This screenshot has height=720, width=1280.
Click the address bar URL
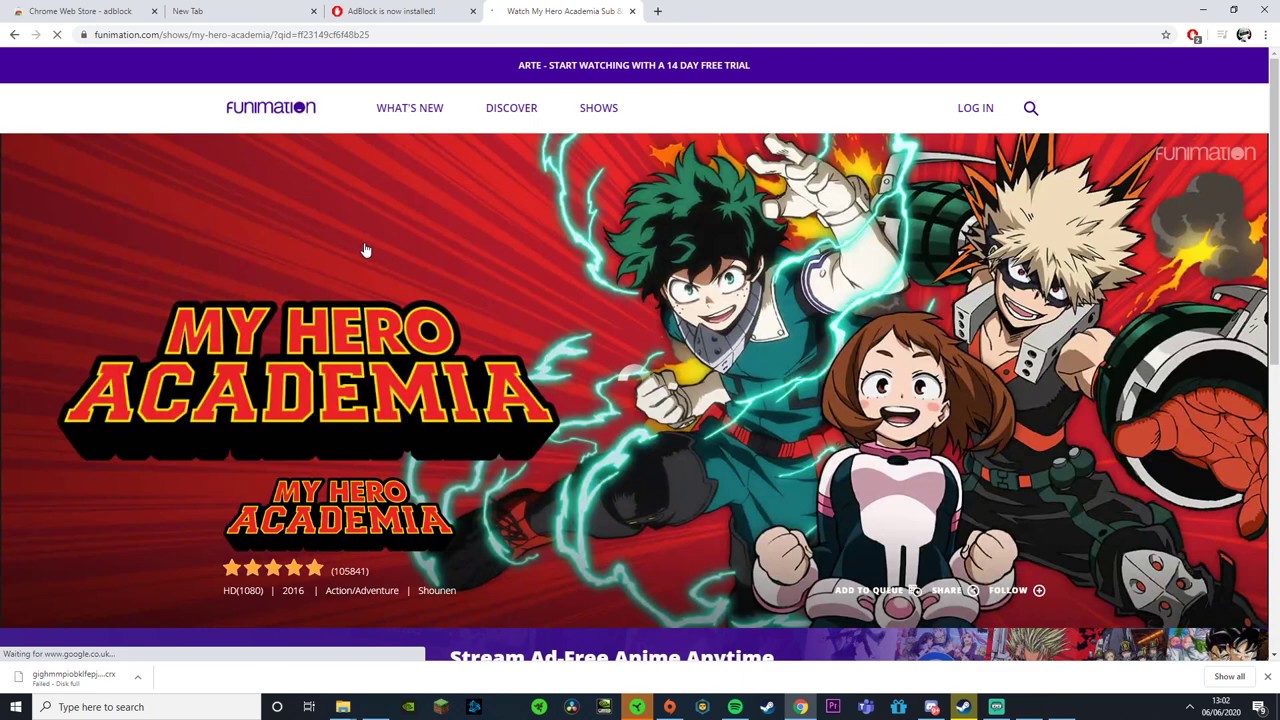(232, 35)
